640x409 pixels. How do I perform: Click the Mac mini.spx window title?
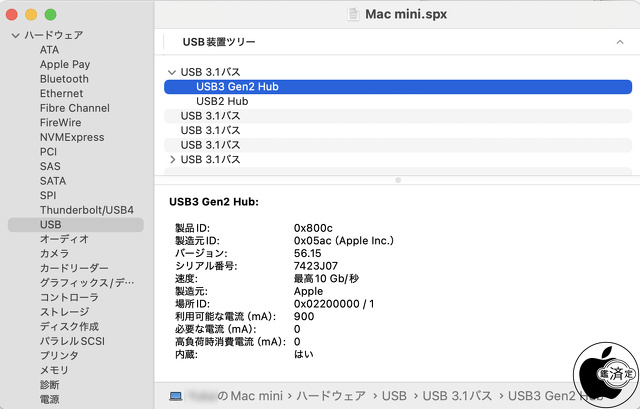point(406,14)
